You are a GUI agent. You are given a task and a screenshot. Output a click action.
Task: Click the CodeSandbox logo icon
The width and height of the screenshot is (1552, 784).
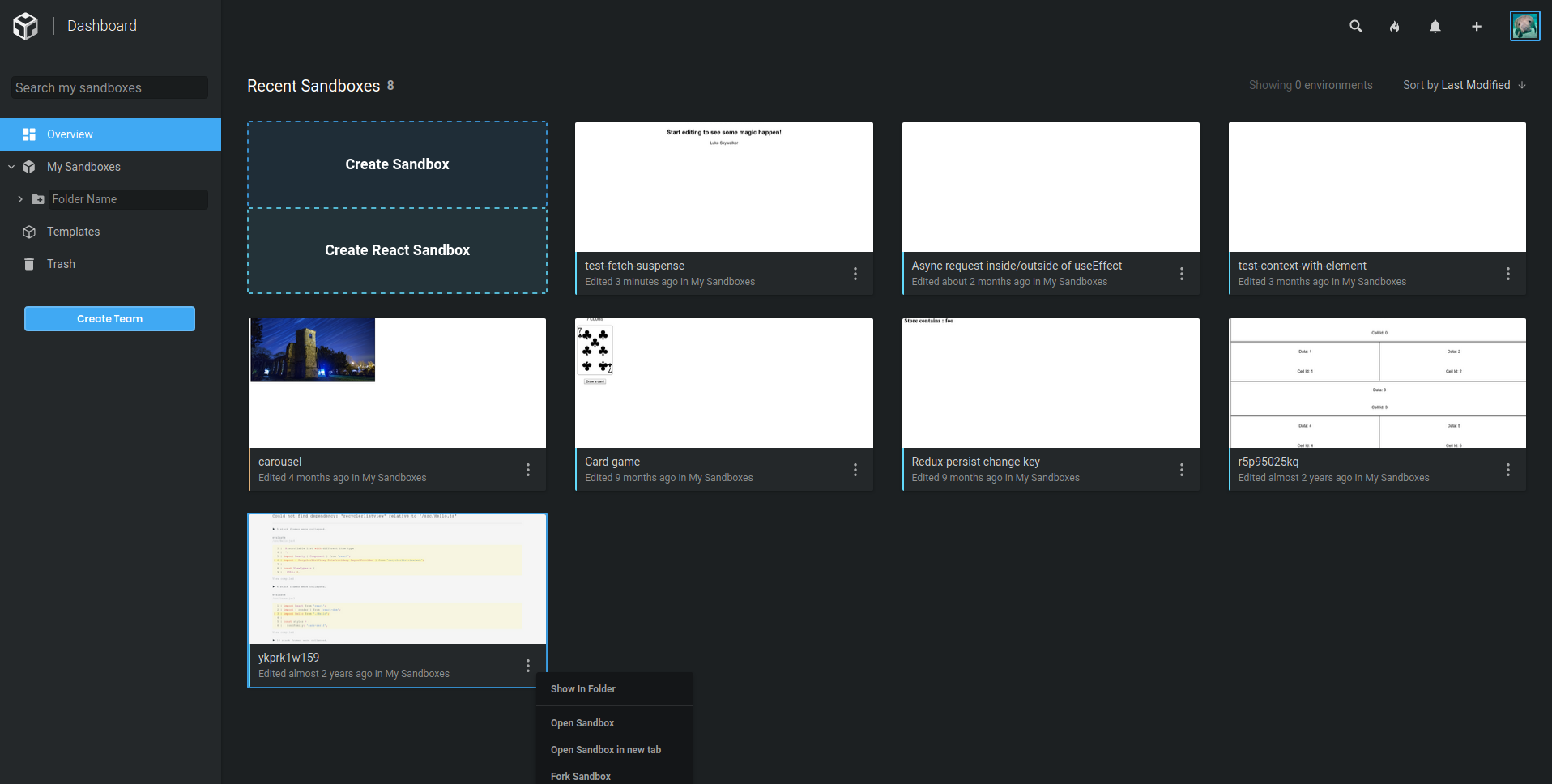point(26,26)
